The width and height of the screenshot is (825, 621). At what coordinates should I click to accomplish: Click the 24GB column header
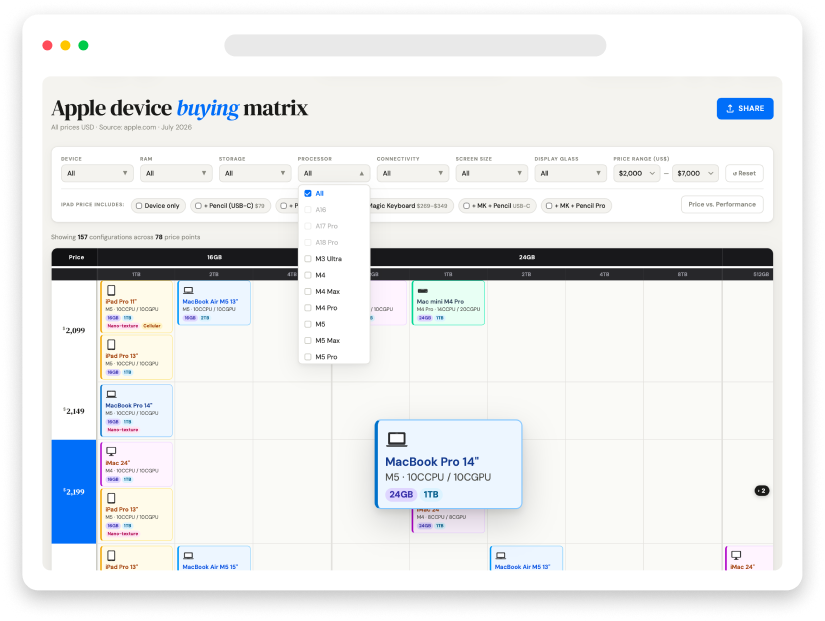pos(527,257)
